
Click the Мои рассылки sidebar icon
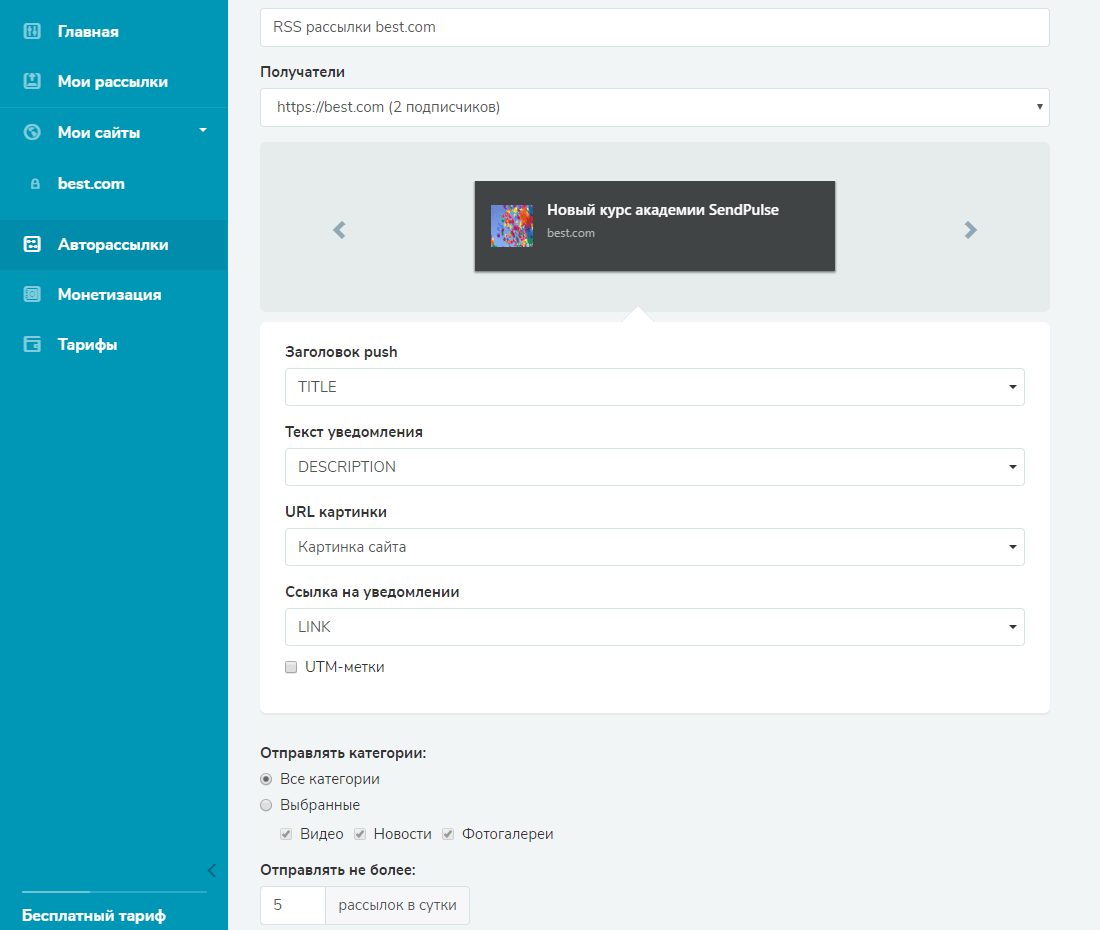(32, 82)
